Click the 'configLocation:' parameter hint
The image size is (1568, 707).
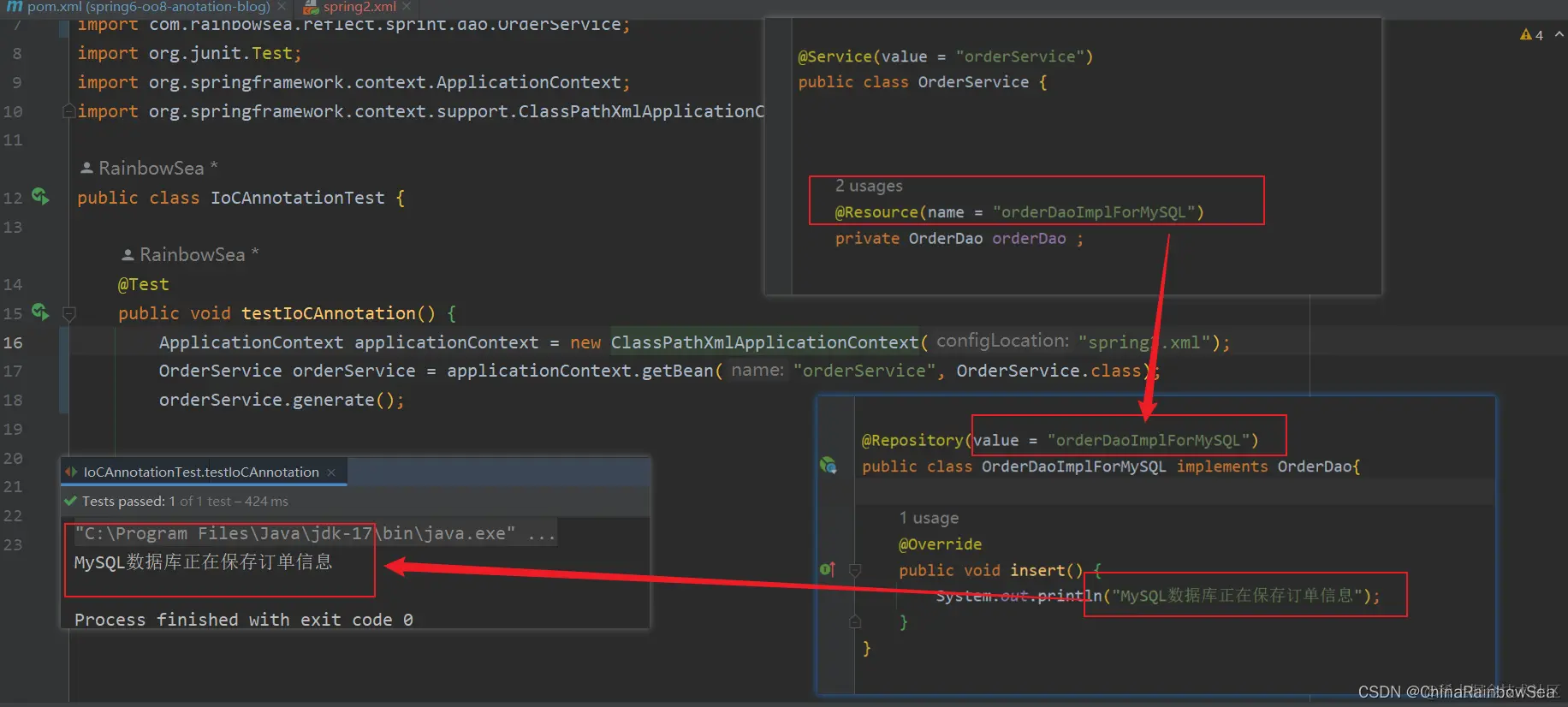click(1002, 341)
